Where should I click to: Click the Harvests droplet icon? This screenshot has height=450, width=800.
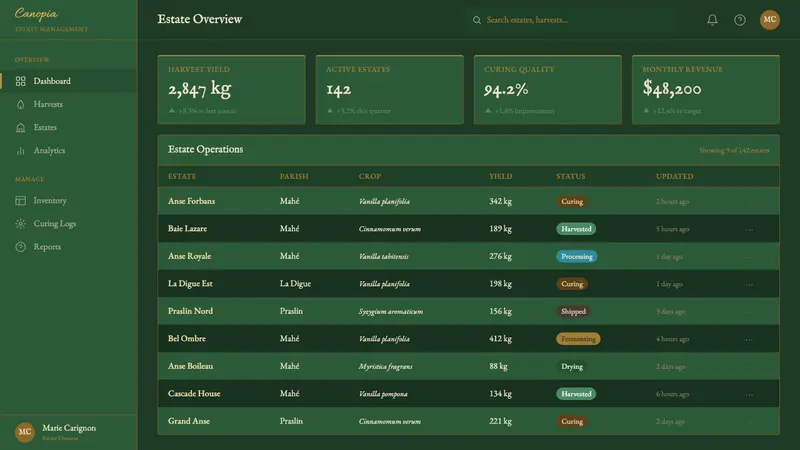click(20, 104)
